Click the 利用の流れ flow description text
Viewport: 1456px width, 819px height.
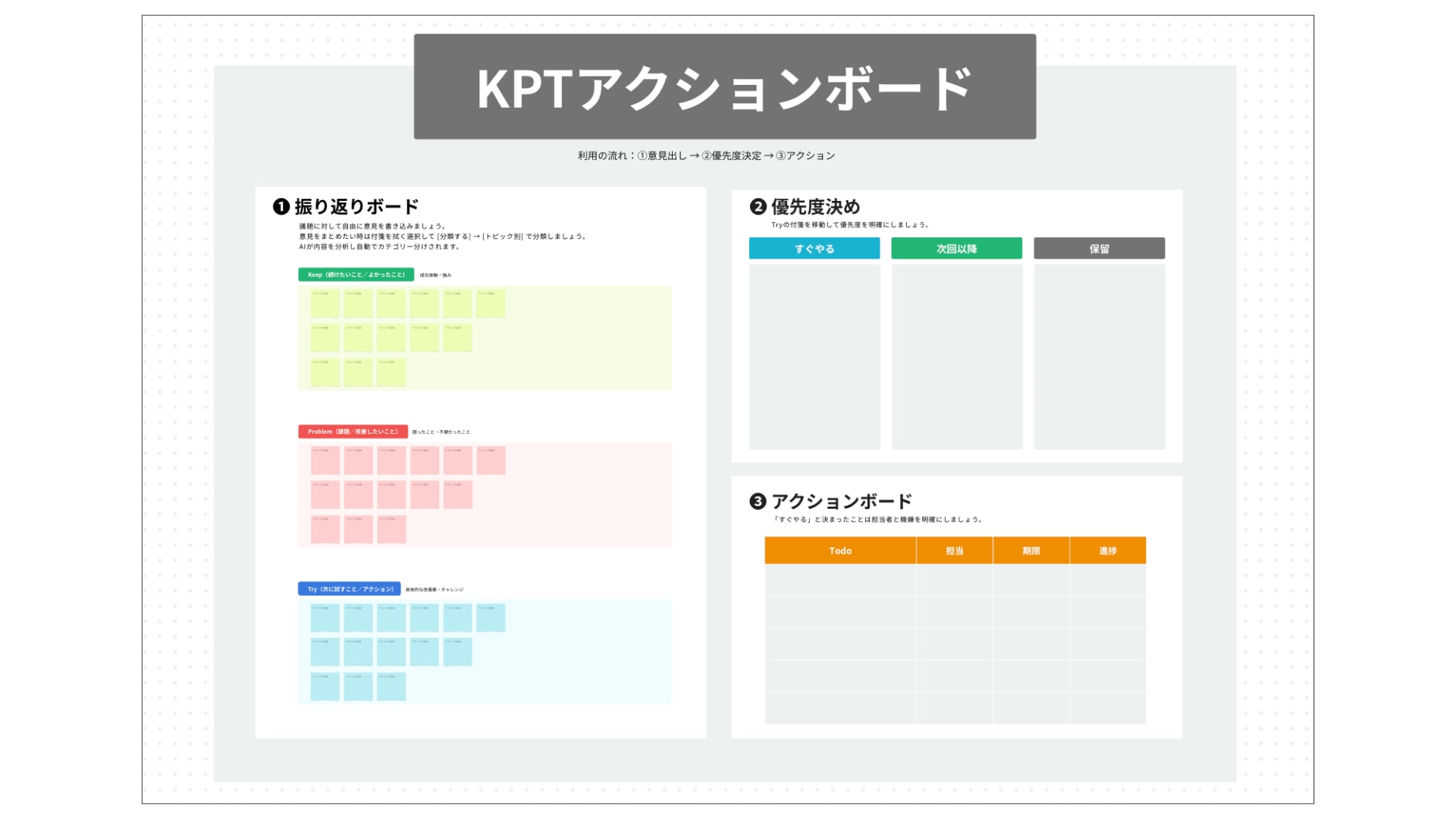coord(706,155)
